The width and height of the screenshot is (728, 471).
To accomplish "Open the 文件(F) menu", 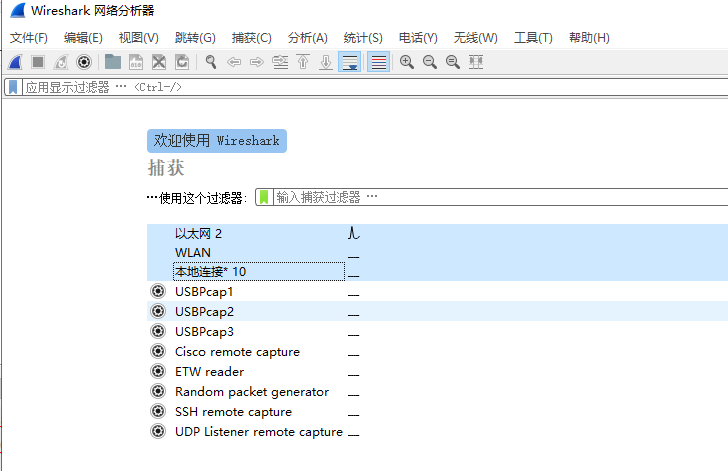I will click(x=29, y=38).
